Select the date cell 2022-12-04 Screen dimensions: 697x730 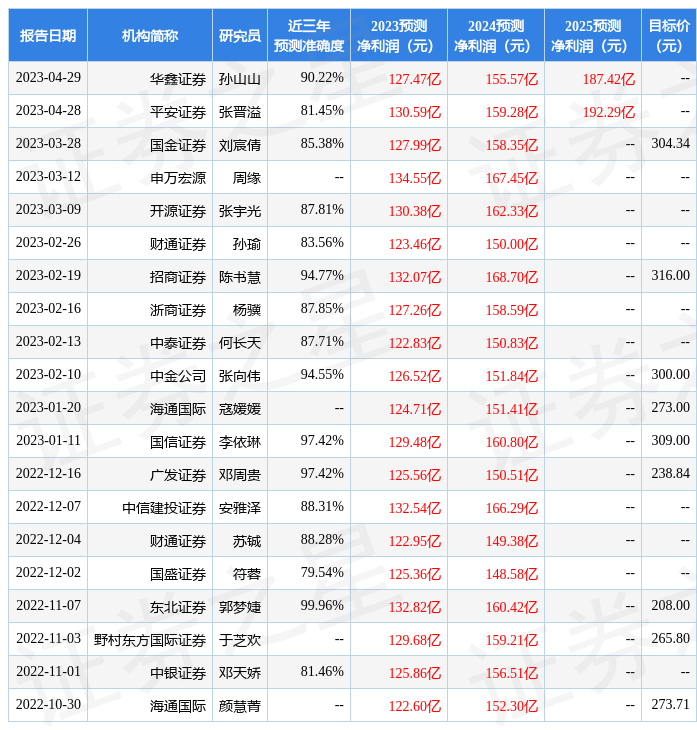[x=48, y=540]
